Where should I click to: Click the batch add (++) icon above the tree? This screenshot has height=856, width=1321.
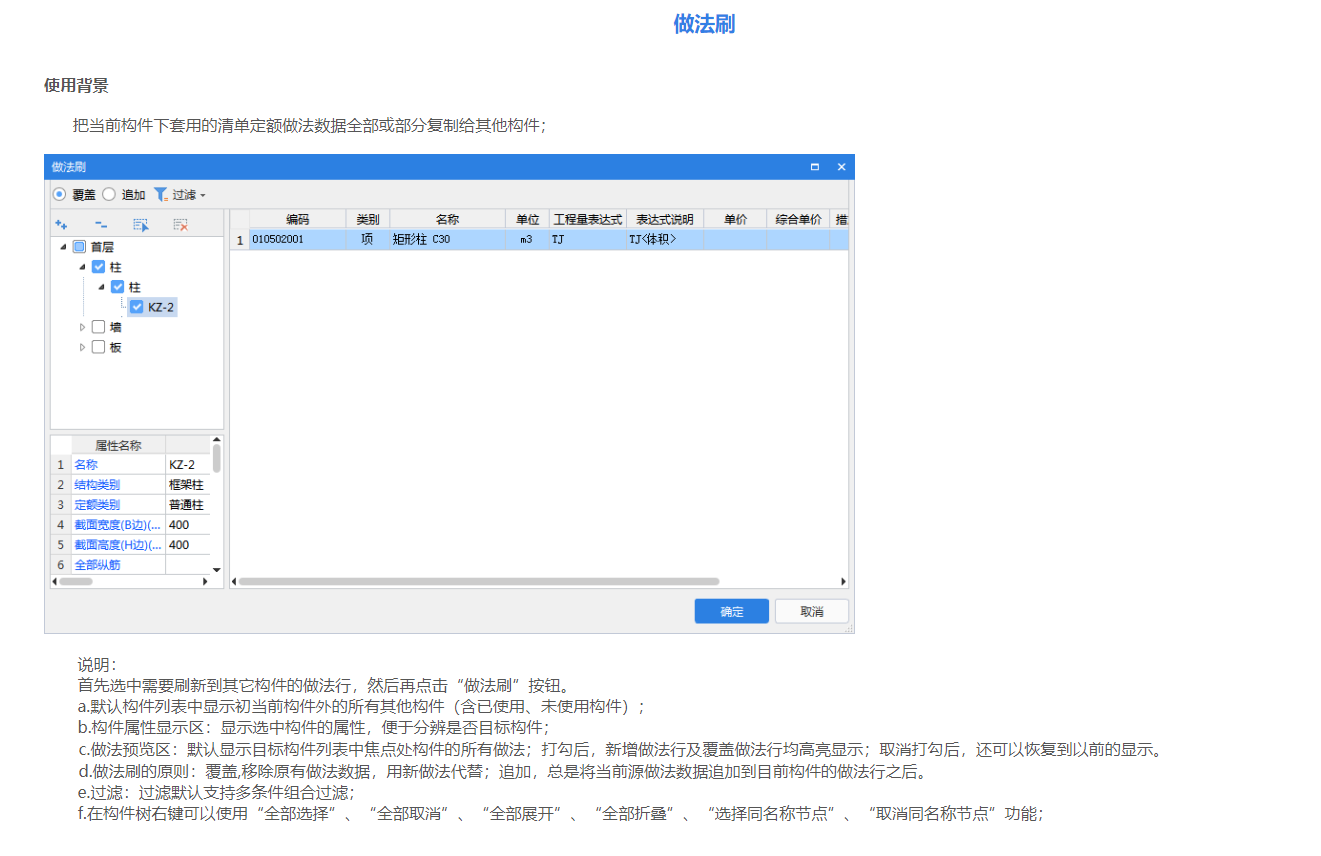pos(62,225)
